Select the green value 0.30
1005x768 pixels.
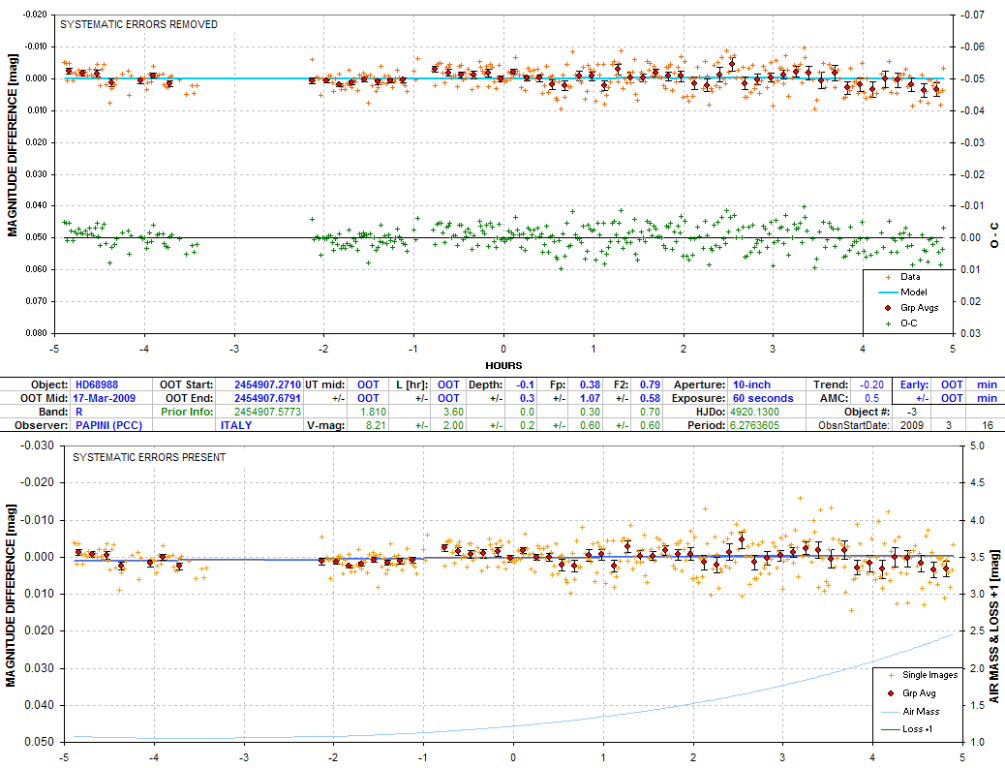pos(590,412)
